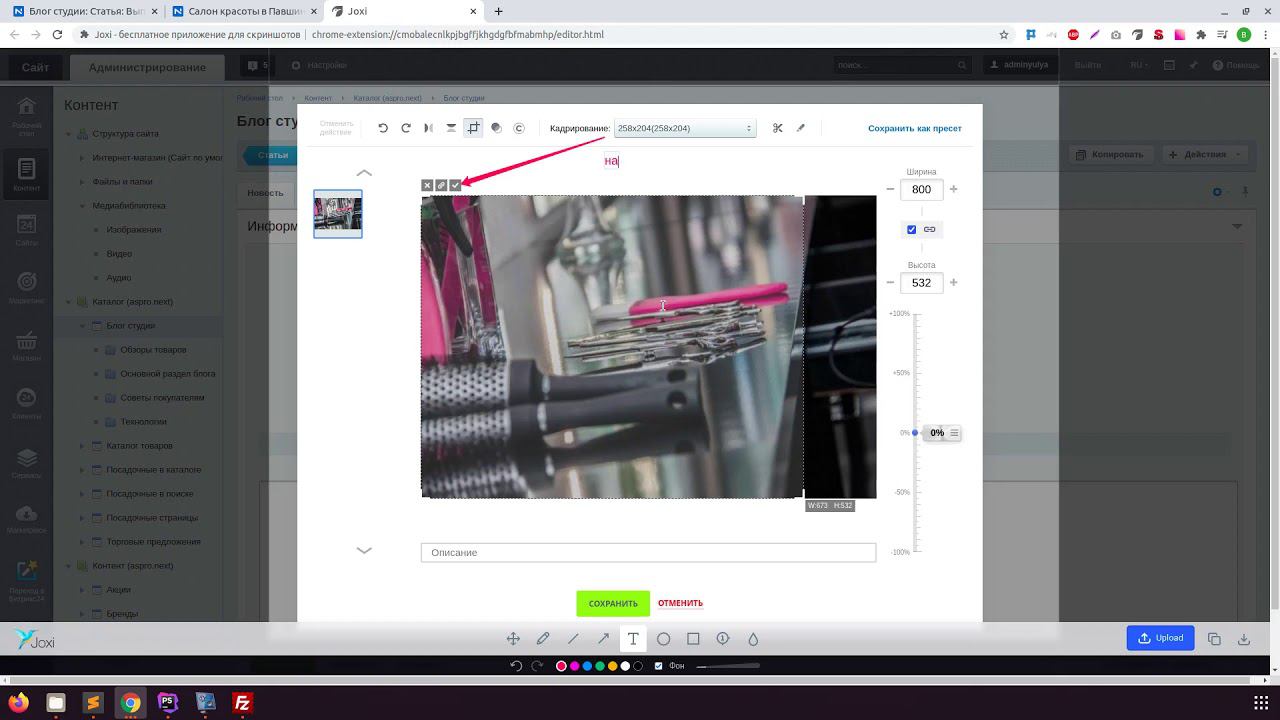Select the Joxi numbered marker tool
The width and height of the screenshot is (1280, 720).
tap(723, 639)
